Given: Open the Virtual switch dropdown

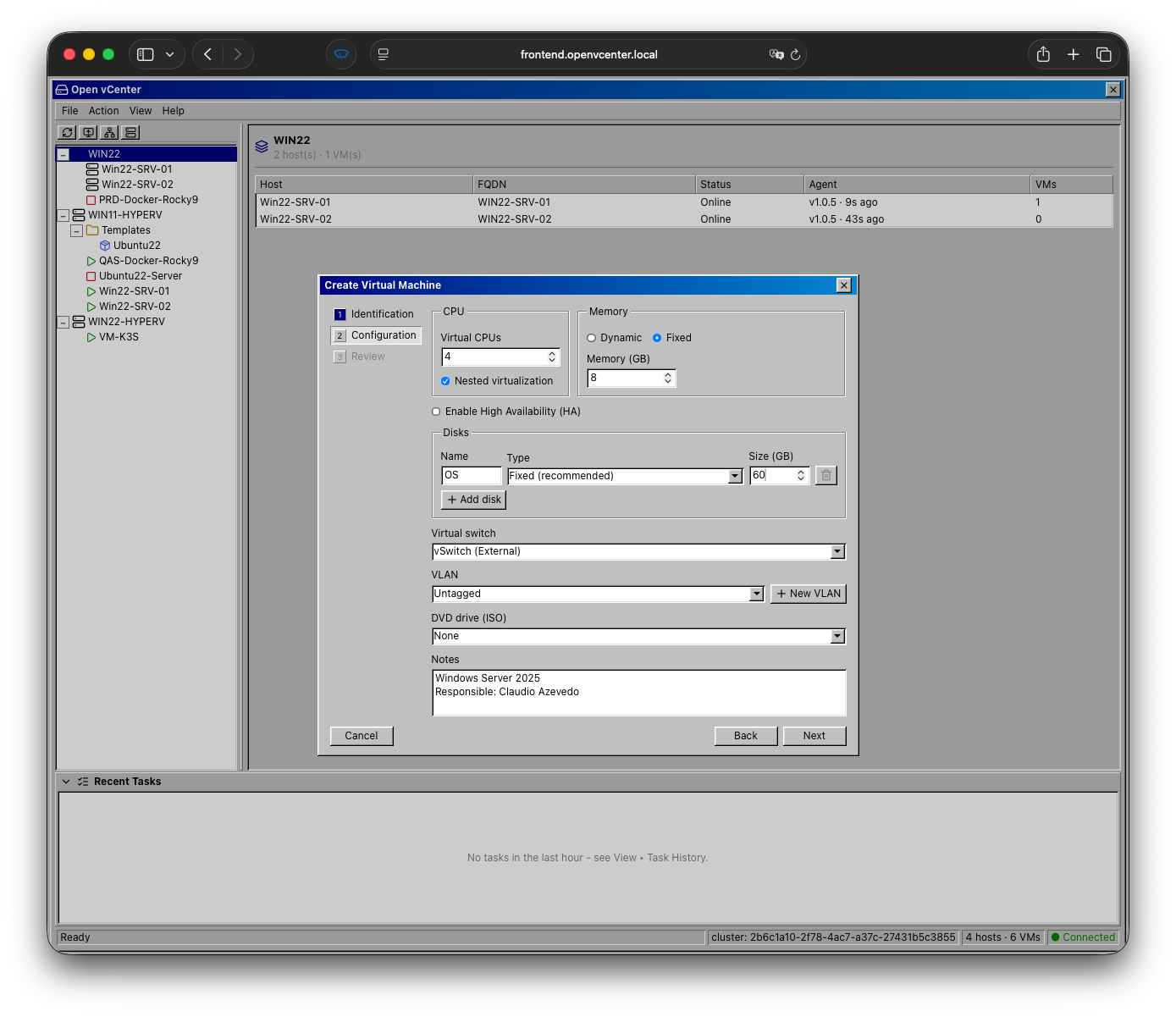Looking at the screenshot, I should pyautogui.click(x=638, y=551).
